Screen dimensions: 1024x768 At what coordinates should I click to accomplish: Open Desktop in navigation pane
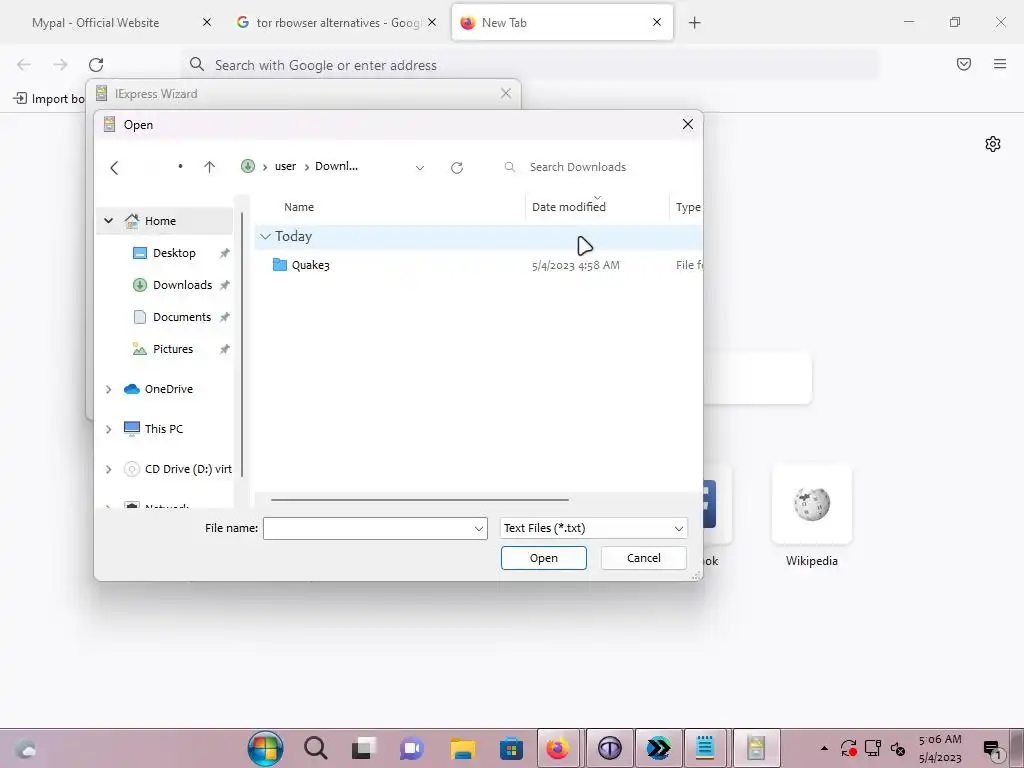coord(174,253)
